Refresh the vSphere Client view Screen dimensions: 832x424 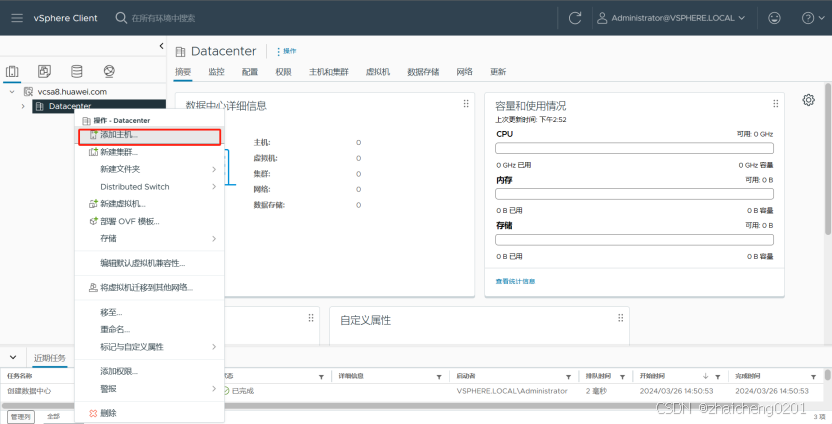coord(575,18)
